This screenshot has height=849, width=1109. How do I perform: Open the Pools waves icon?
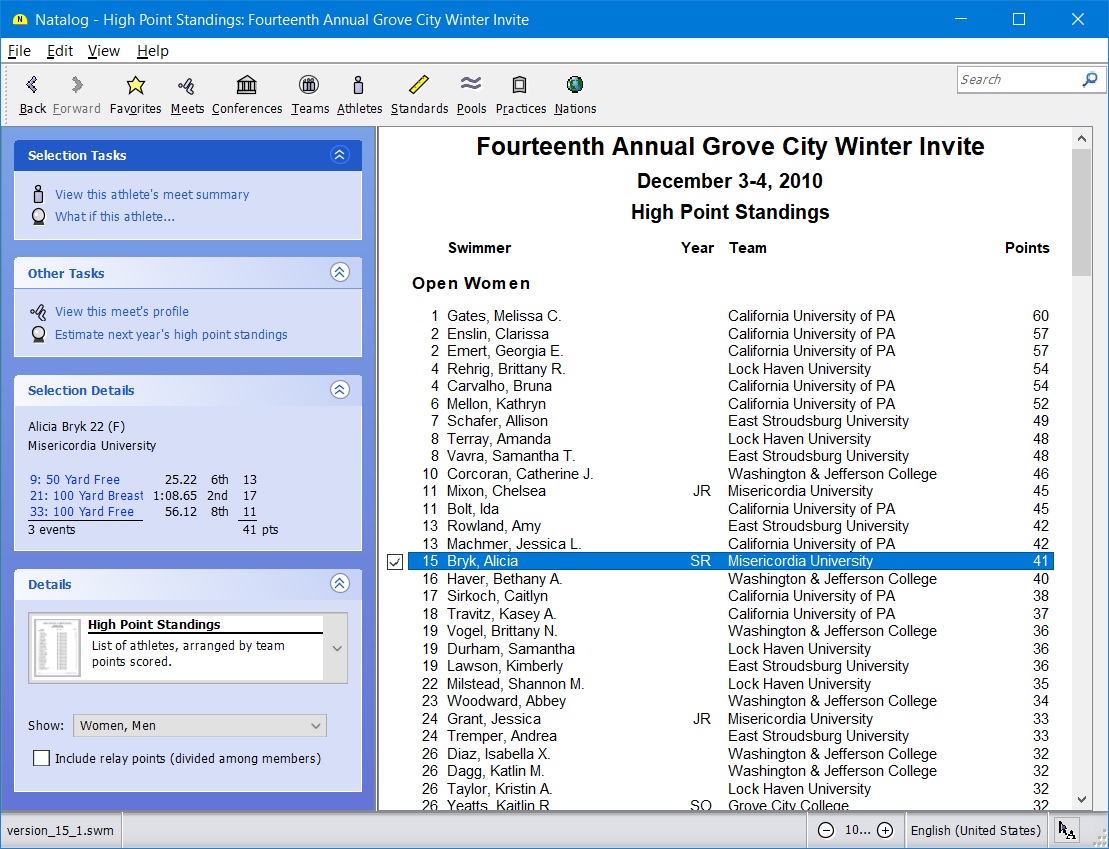[x=471, y=85]
